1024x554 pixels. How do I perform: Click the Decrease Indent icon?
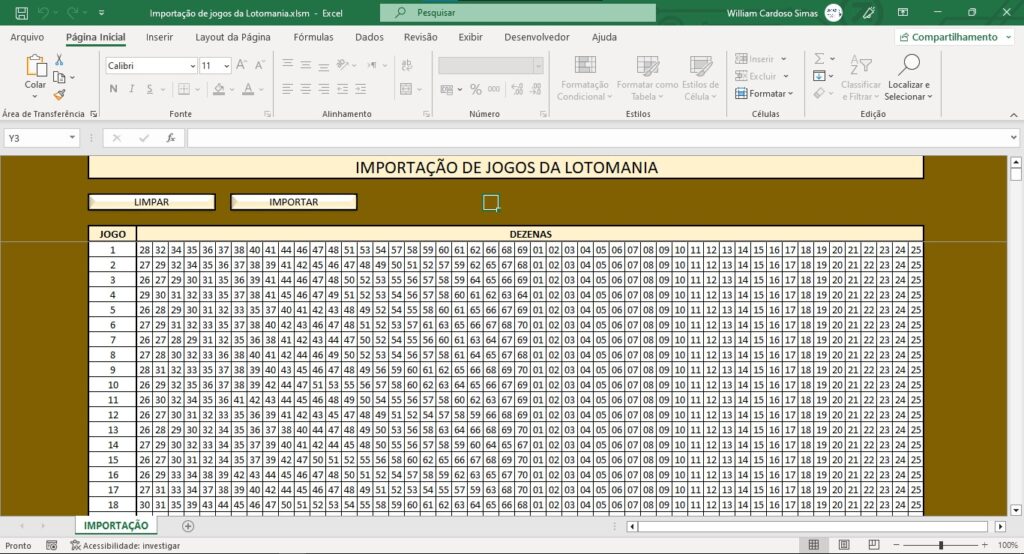pos(342,89)
